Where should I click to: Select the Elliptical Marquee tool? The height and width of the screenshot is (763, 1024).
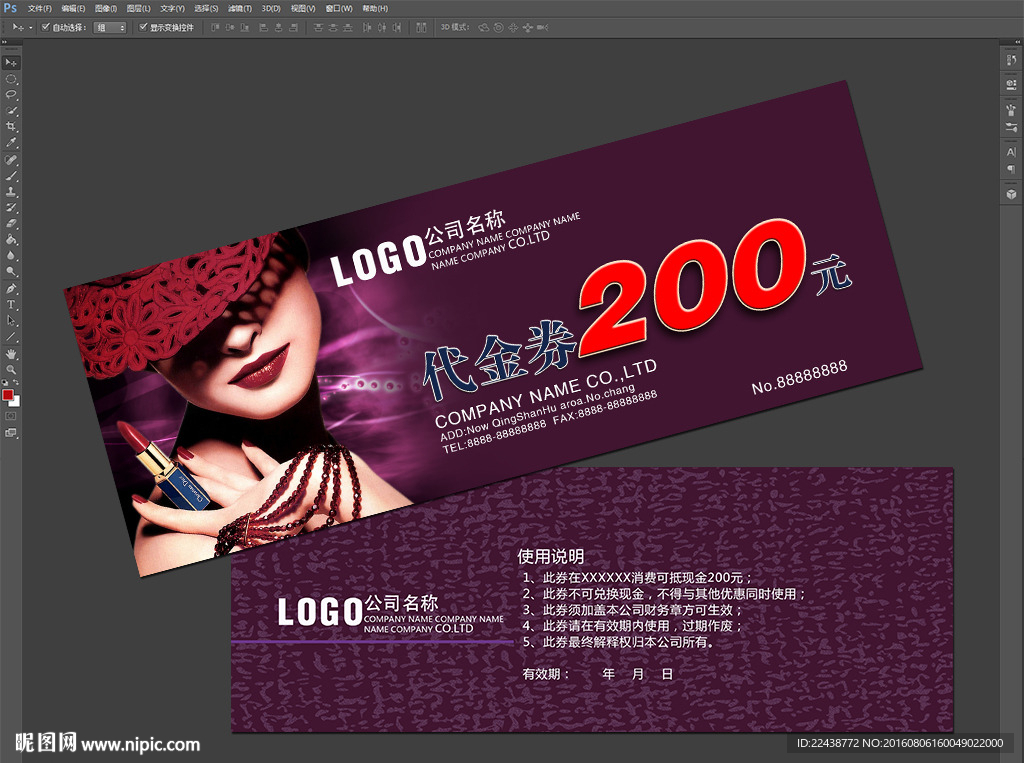click(x=11, y=79)
